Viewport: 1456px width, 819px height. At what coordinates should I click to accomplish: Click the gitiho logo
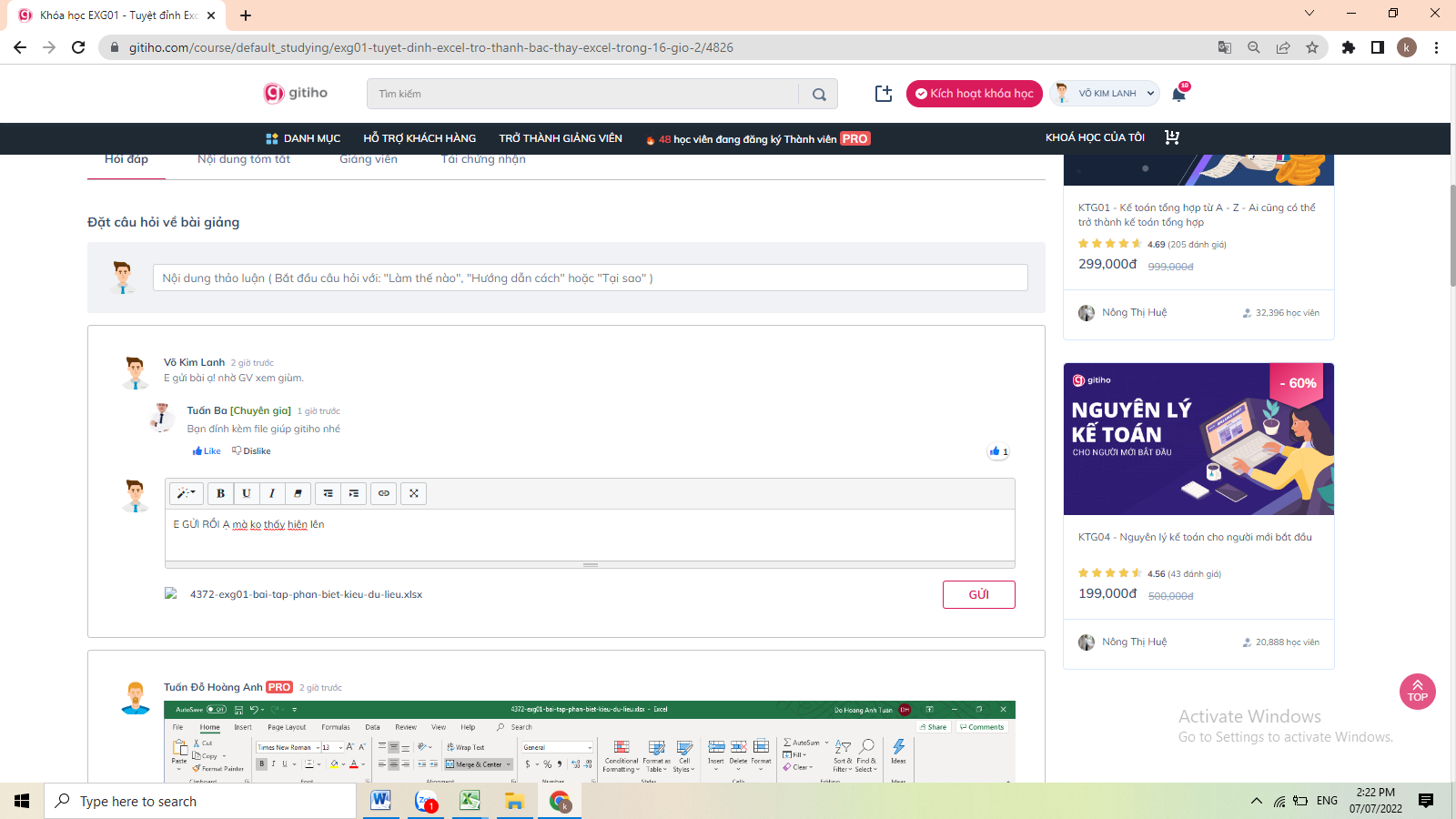[x=296, y=93]
